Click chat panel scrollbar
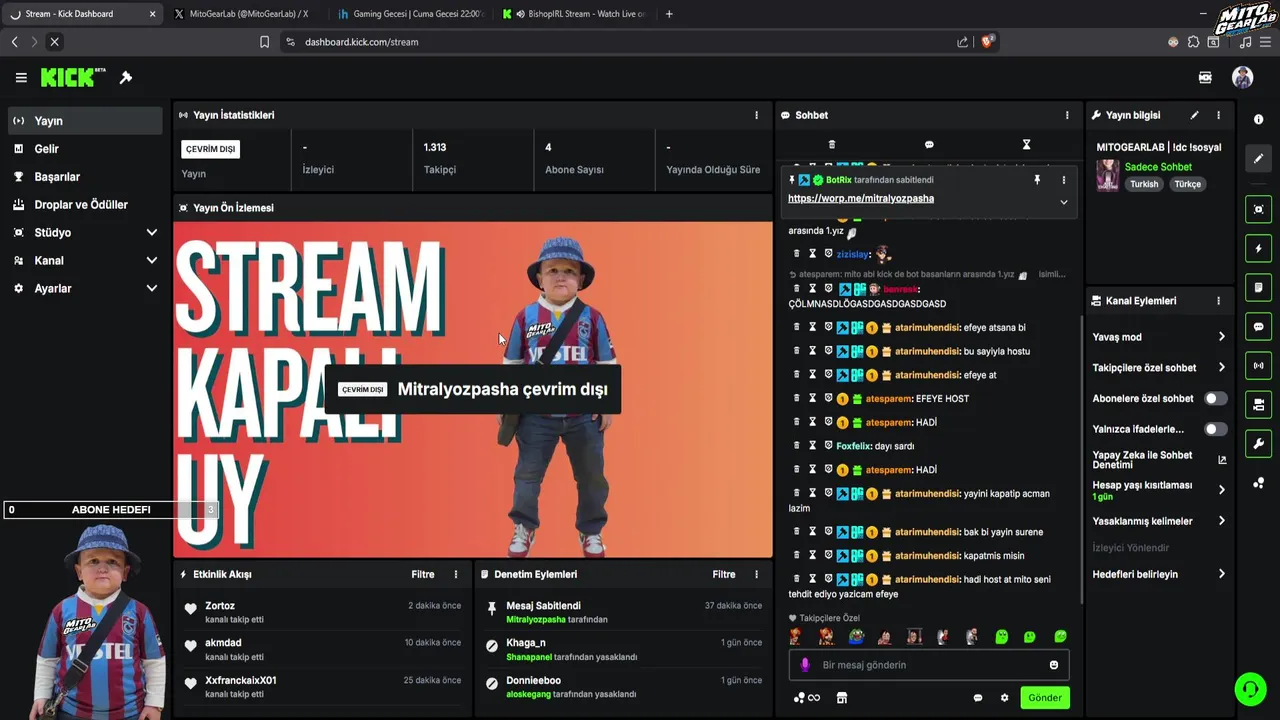1280x720 pixels. [x=1082, y=460]
